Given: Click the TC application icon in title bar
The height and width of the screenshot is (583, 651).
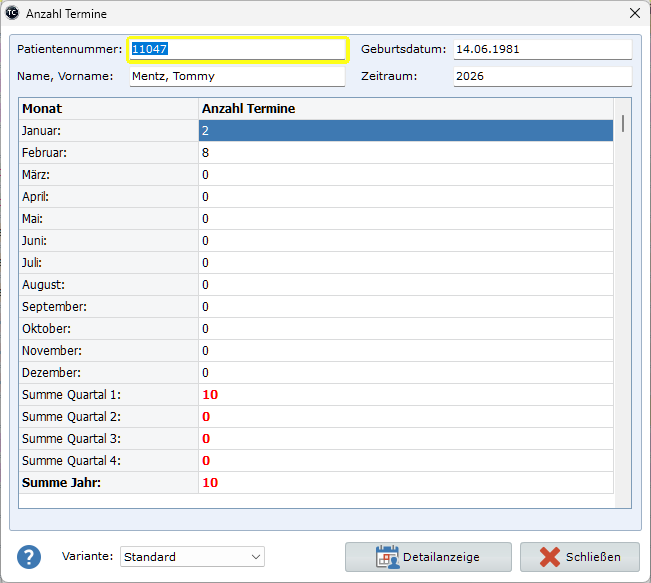Looking at the screenshot, I should tap(12, 14).
